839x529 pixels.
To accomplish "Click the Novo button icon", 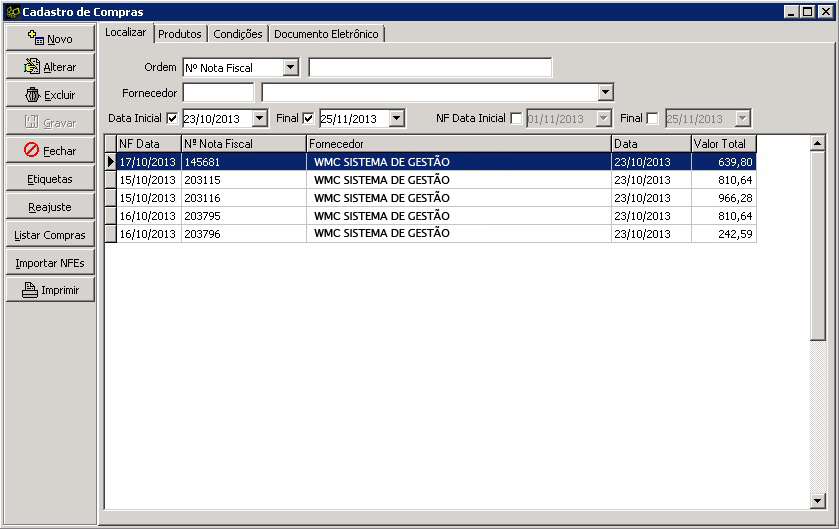I will [x=34, y=39].
